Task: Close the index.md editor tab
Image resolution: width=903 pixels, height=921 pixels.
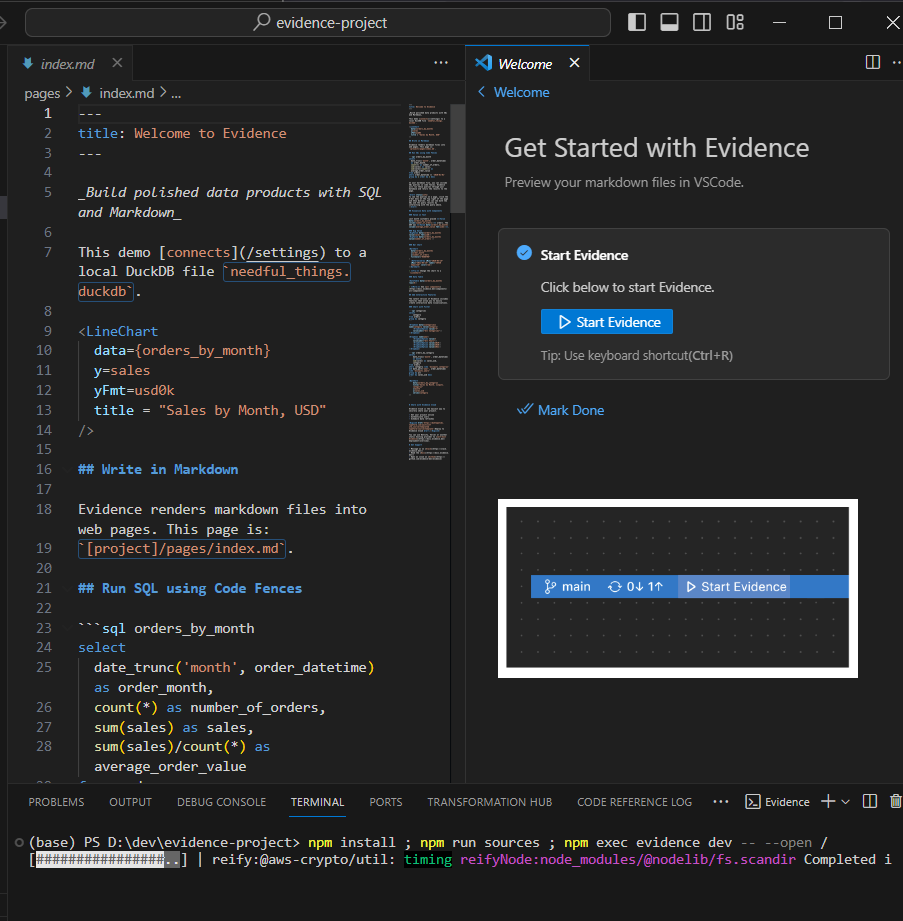Action: click(x=117, y=63)
